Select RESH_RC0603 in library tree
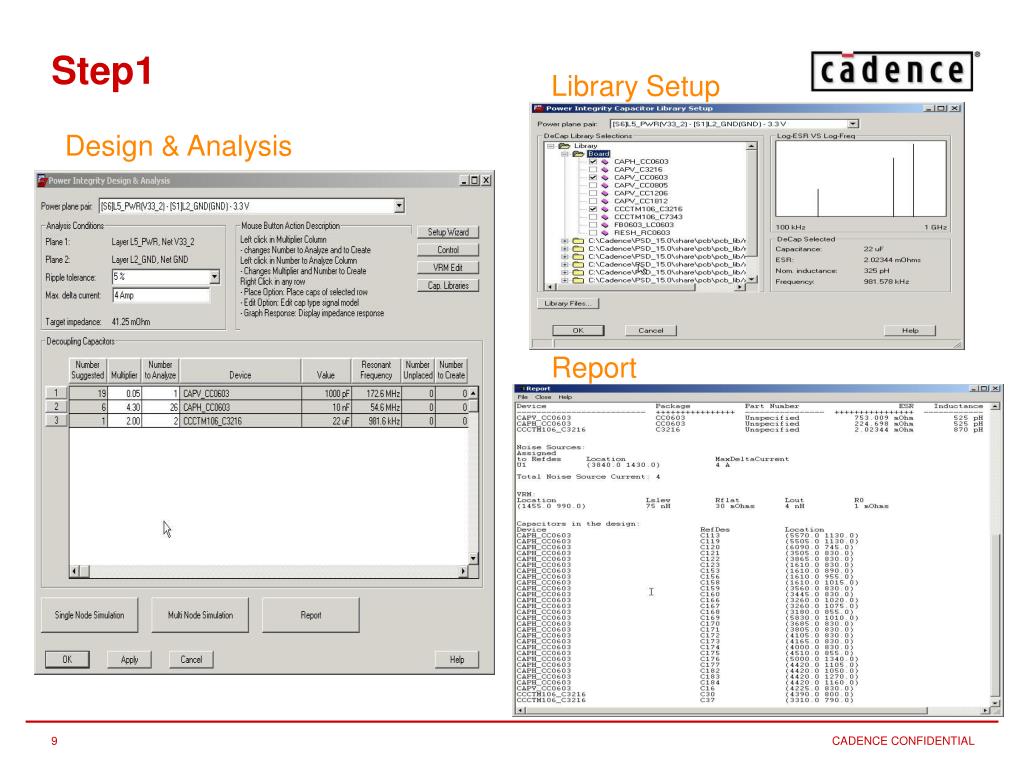Viewport: 1024px width, 768px height. click(x=642, y=232)
